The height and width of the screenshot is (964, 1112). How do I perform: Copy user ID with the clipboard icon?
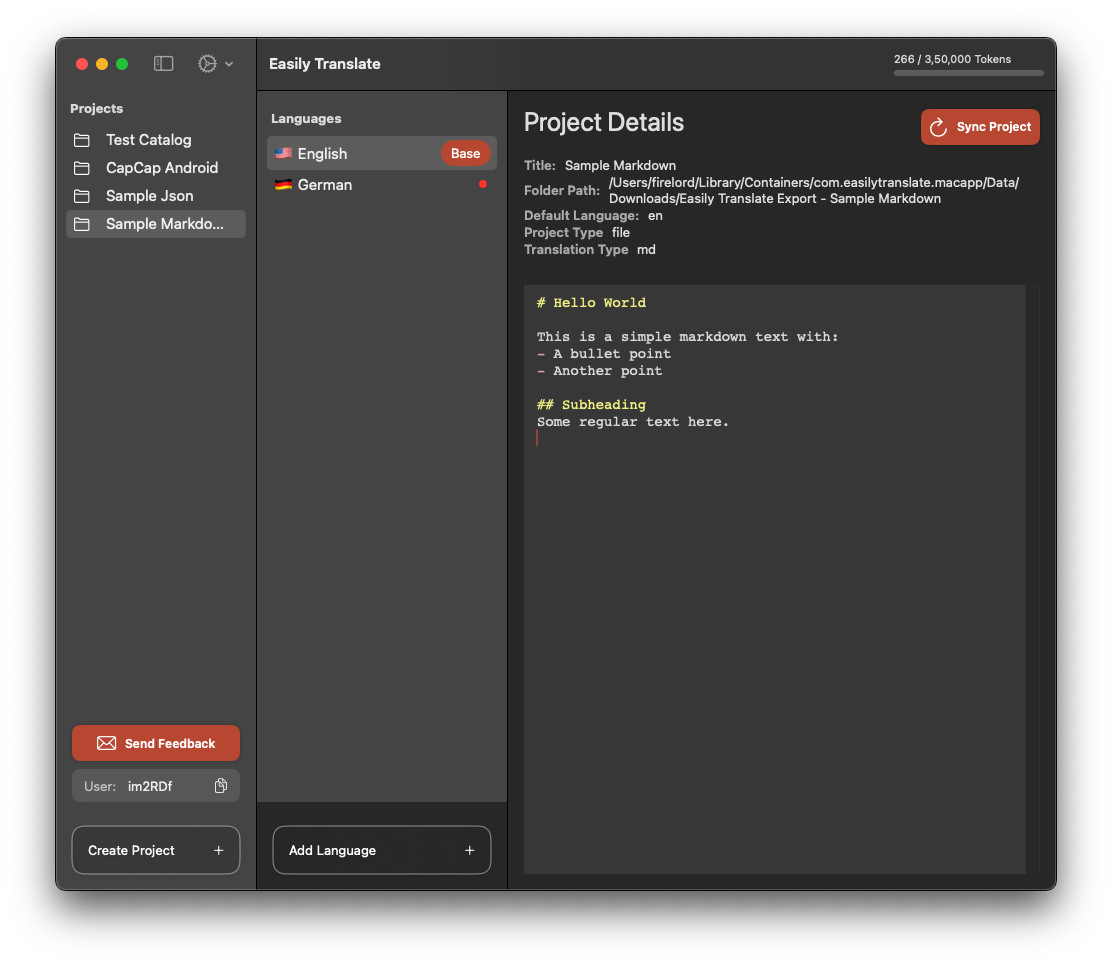(221, 786)
